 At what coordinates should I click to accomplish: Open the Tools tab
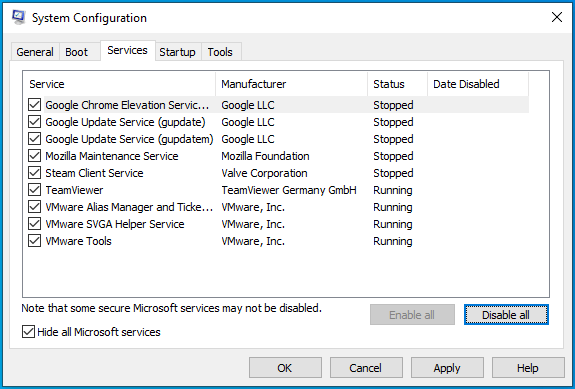click(220, 52)
